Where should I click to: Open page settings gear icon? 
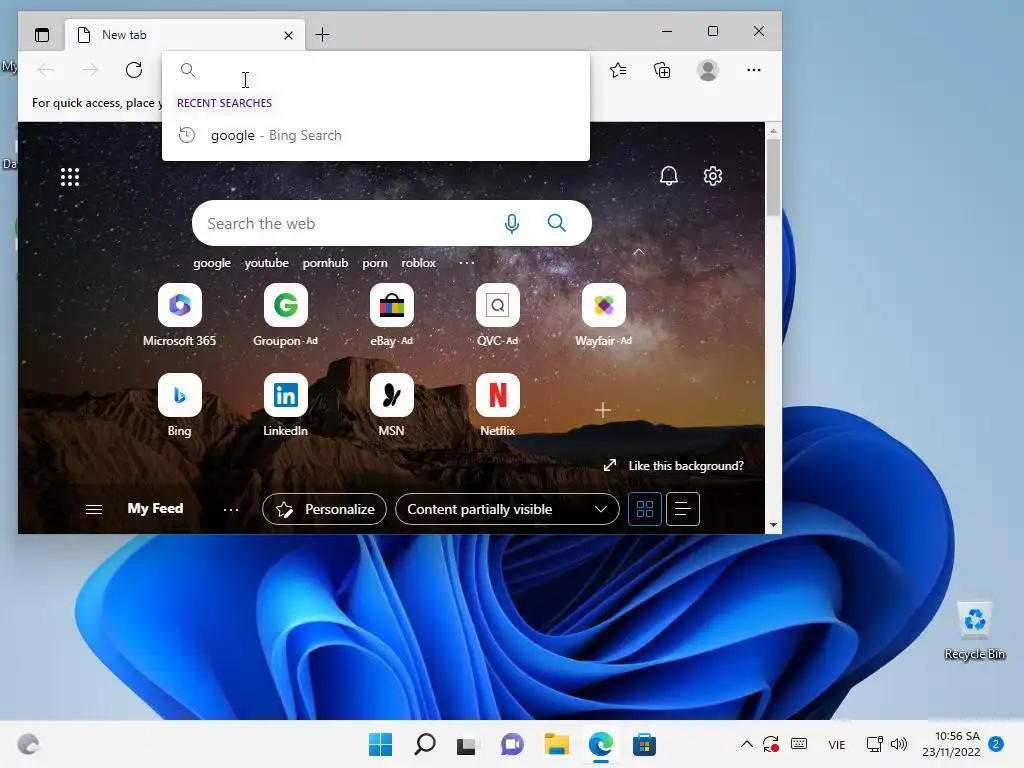click(712, 176)
